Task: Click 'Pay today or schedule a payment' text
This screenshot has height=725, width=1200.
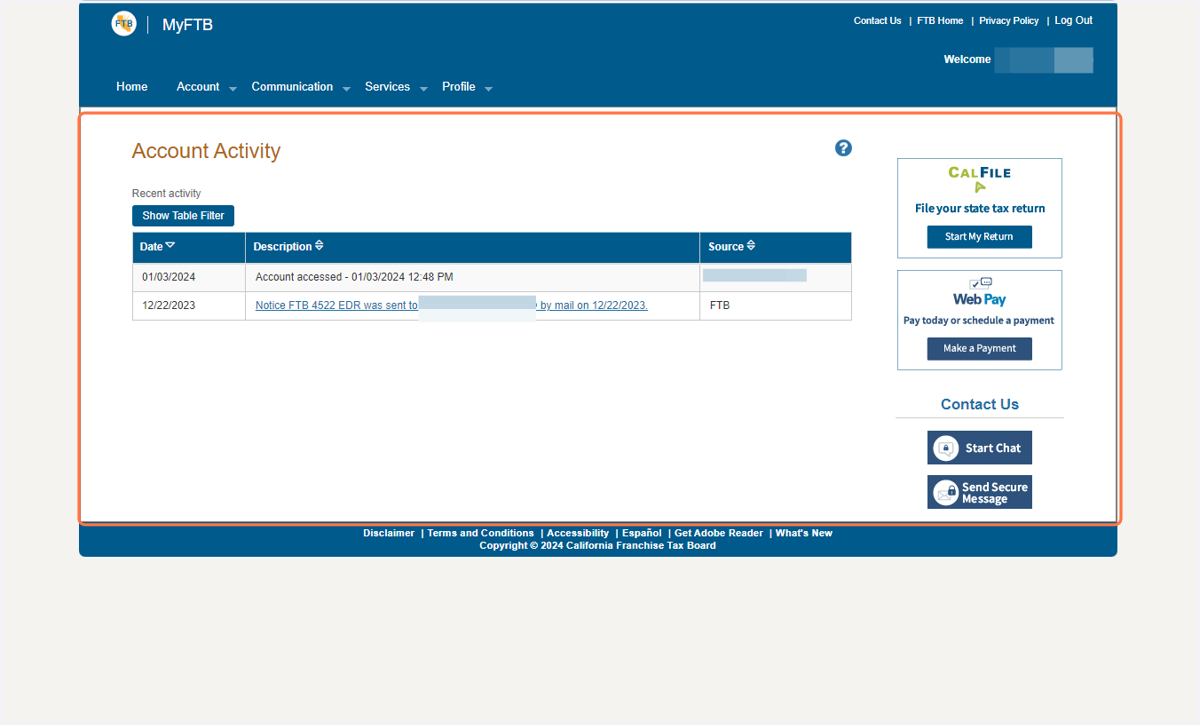Action: tap(979, 321)
